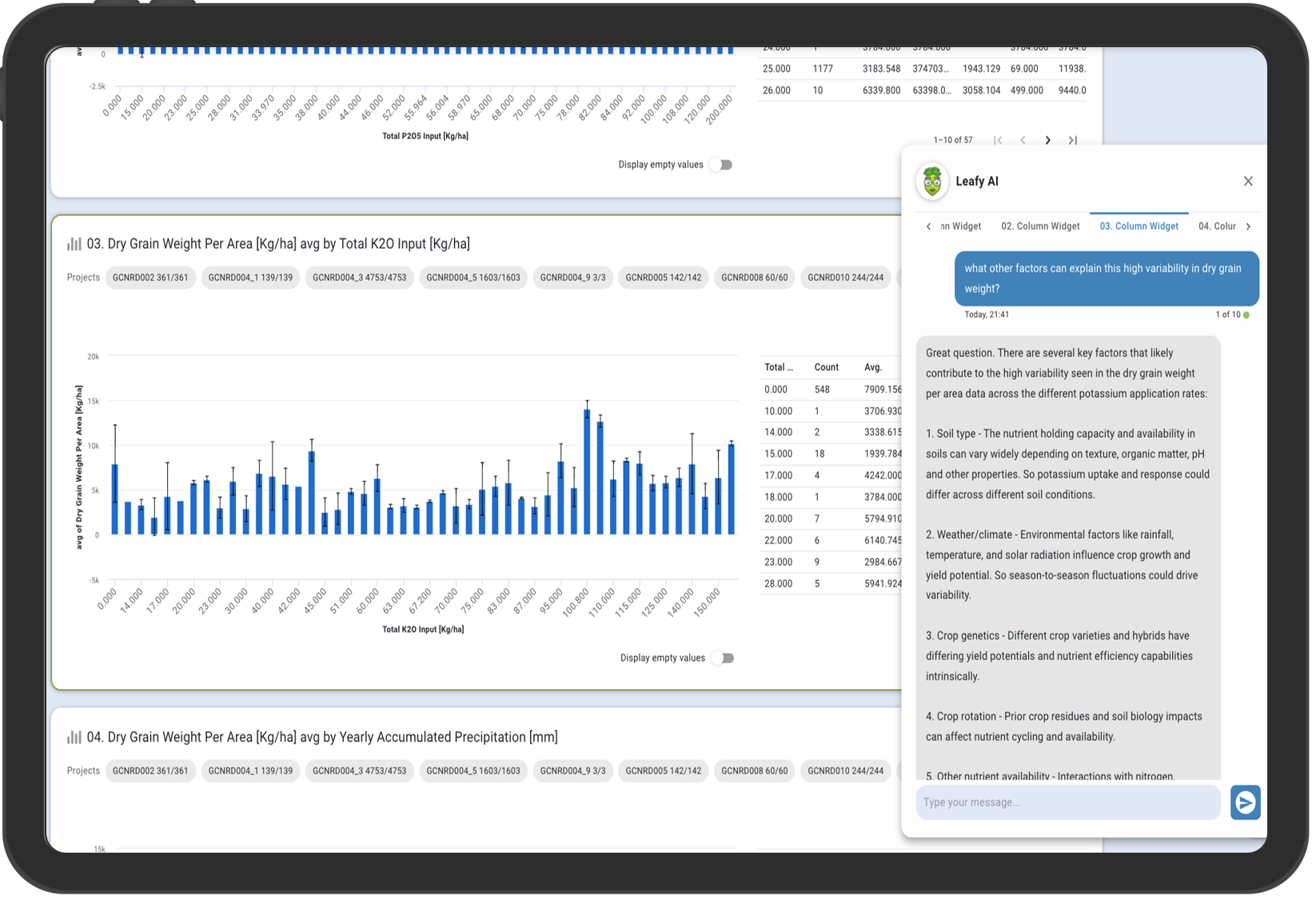Viewport: 1316px width, 899px height.
Task: Select GCNRD004_3 4753/4753 chip in widget 03
Action: tap(359, 278)
